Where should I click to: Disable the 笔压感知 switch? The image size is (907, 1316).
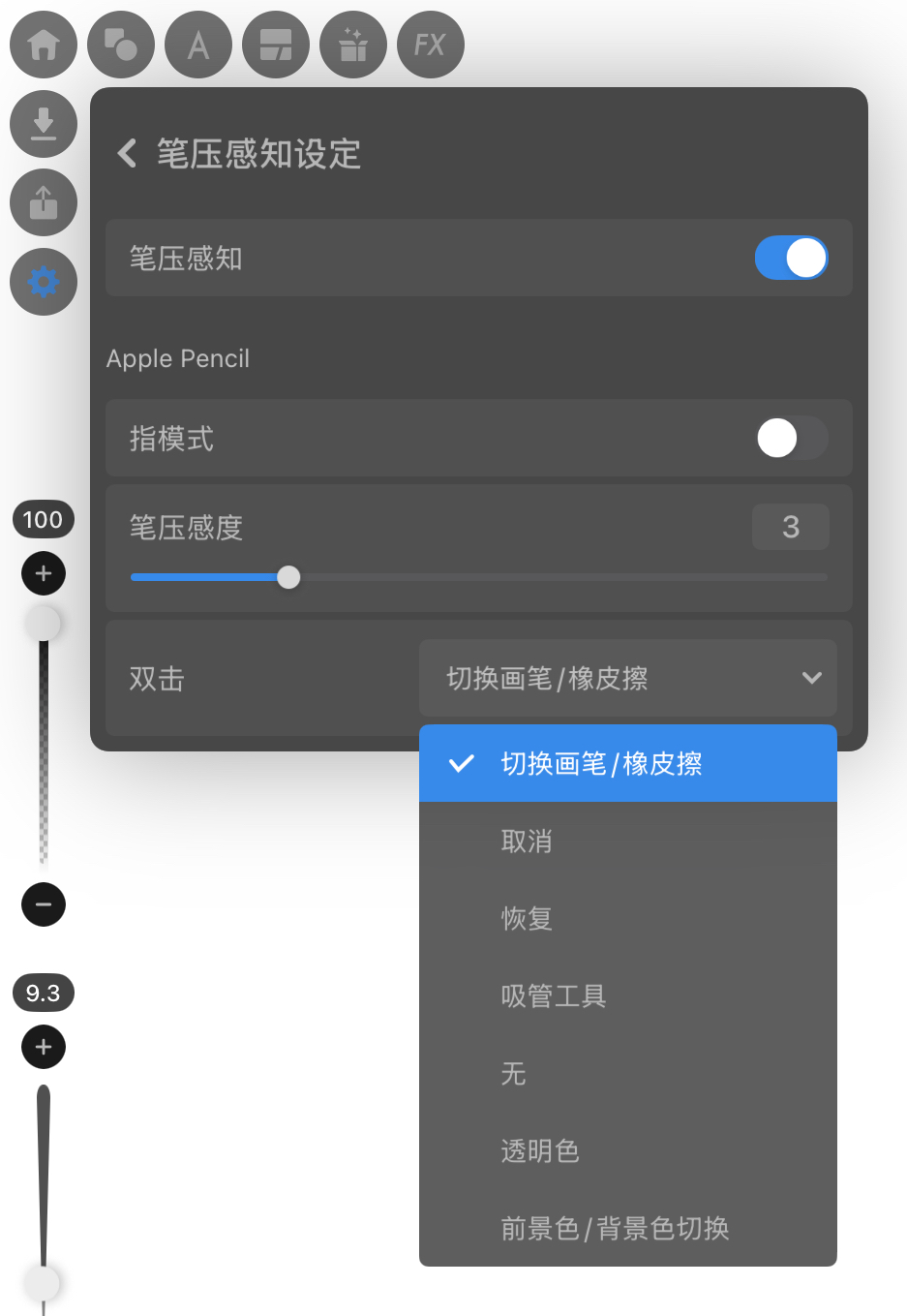pyautogui.click(x=791, y=258)
